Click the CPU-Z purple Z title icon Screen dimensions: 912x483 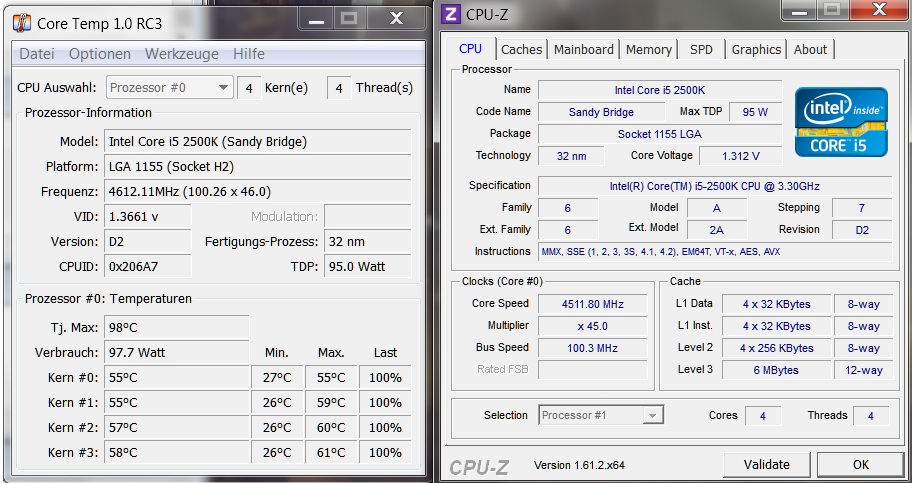[x=451, y=14]
